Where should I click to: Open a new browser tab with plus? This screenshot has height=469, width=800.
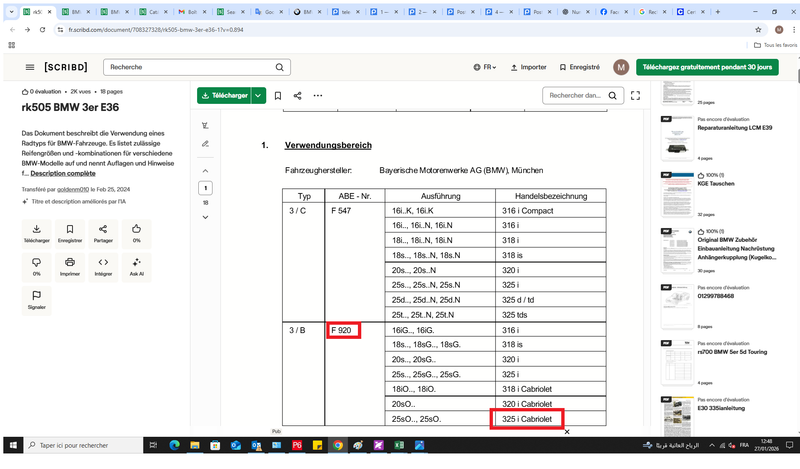(717, 12)
